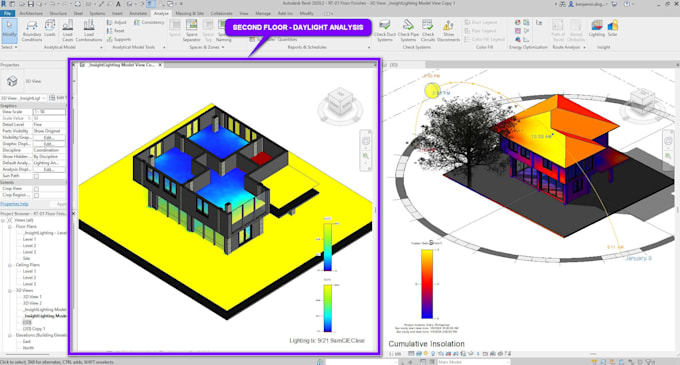Open {3D} Copy 1 view in Project Browser
680x365 pixels.
point(34,329)
